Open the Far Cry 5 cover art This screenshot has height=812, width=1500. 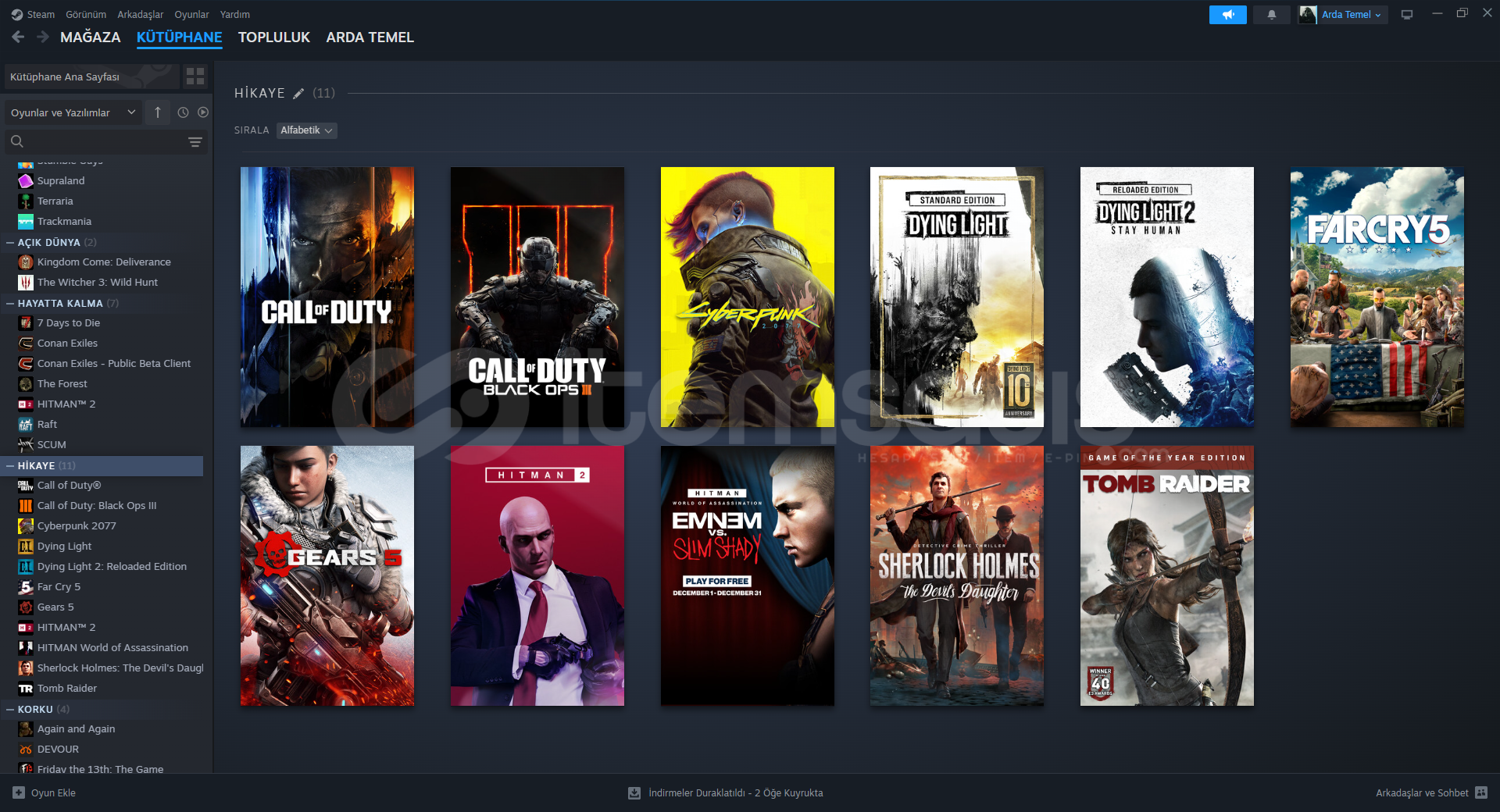1377,297
